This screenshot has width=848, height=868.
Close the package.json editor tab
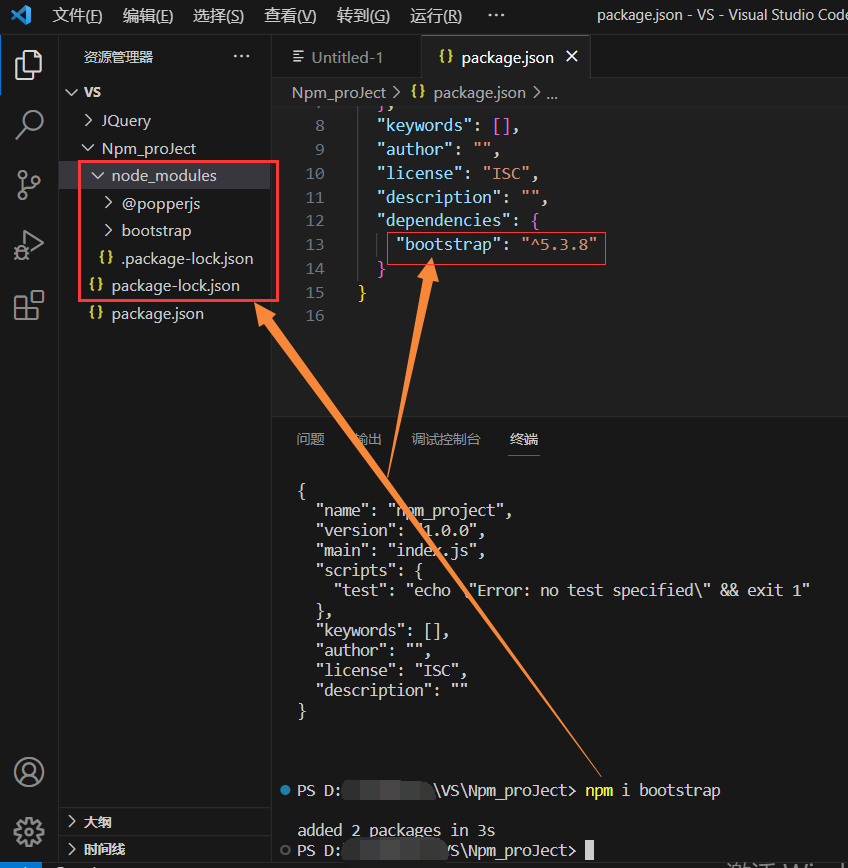click(x=572, y=56)
